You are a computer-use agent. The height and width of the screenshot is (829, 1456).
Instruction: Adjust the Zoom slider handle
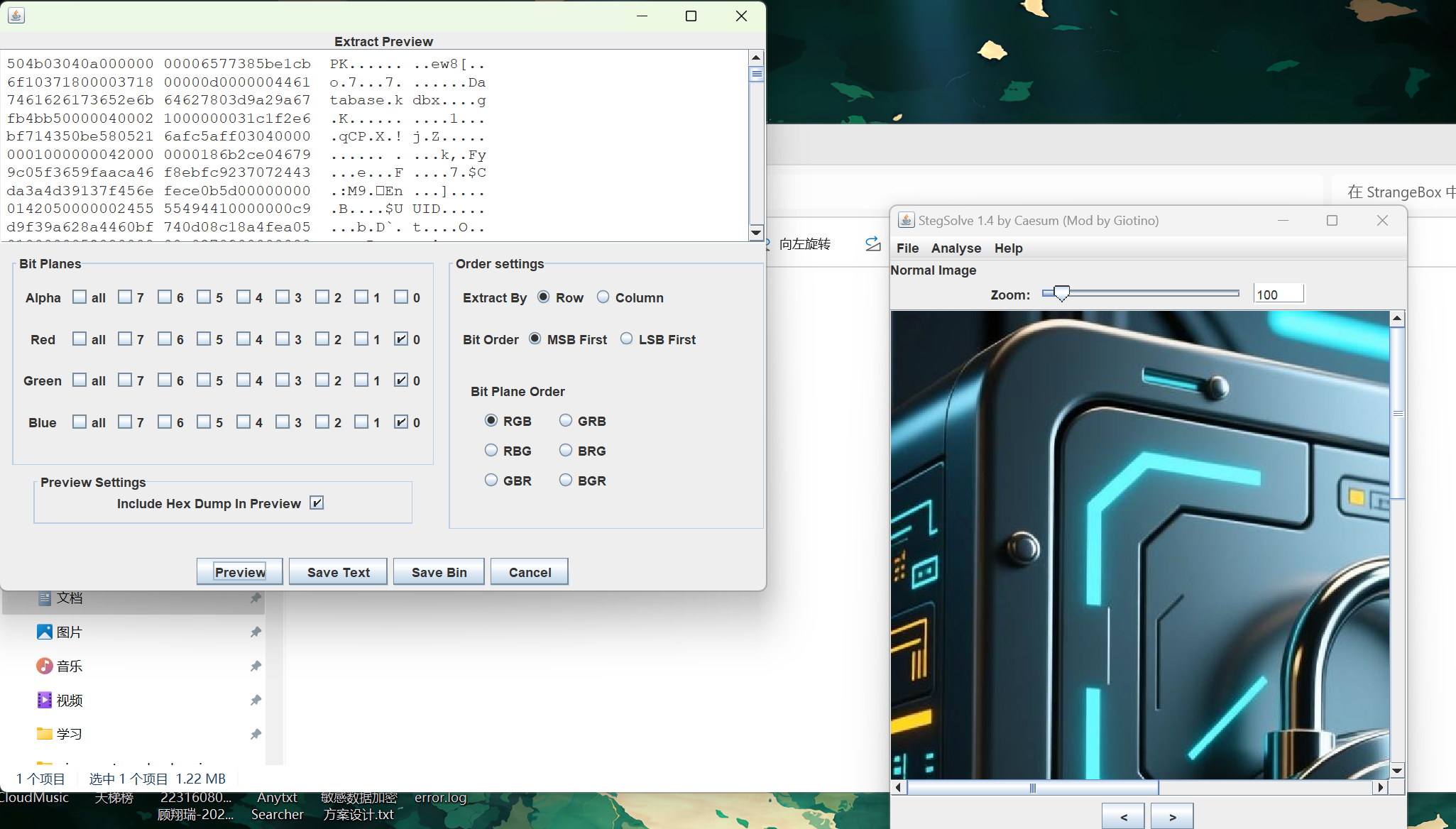[x=1061, y=293]
